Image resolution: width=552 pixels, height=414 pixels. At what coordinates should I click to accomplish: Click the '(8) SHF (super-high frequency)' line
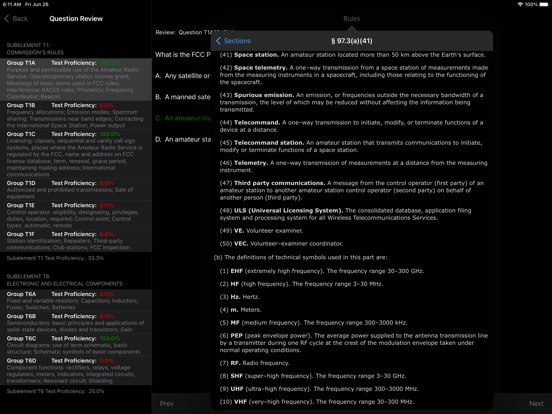(x=313, y=376)
